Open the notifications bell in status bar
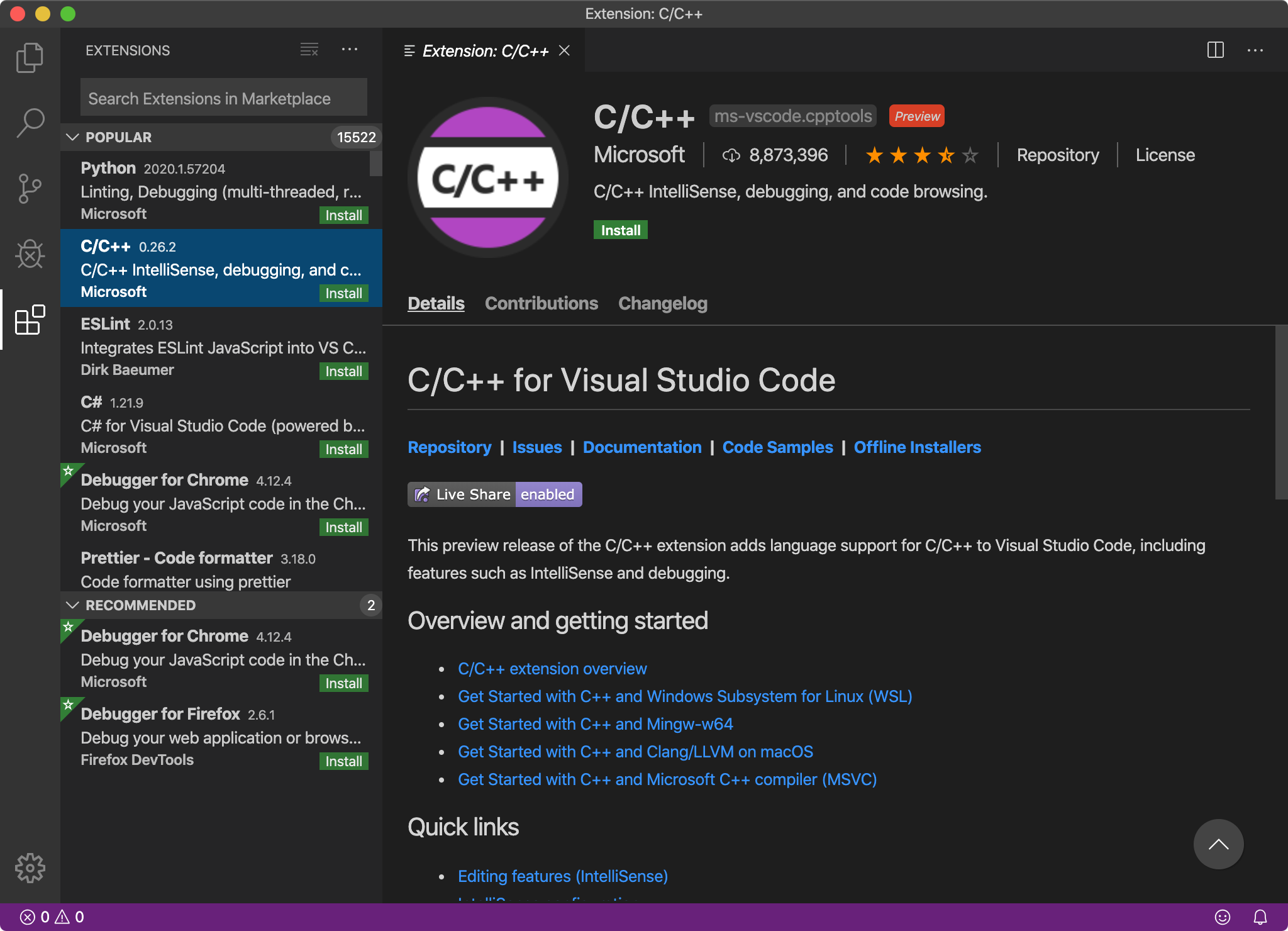Viewport: 1288px width, 931px height. coord(1260,917)
